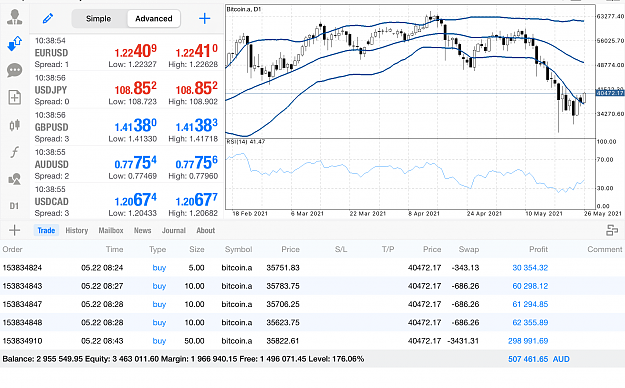Viewport: 625px width, 388px height.
Task: Select the EURUSD quote row
Action: point(127,52)
